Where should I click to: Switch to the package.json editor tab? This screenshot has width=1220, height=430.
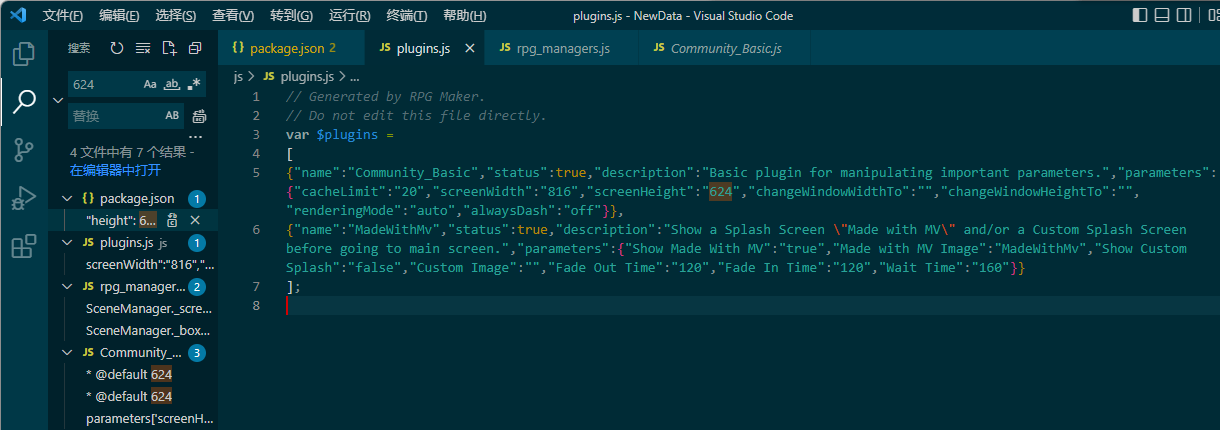click(291, 48)
